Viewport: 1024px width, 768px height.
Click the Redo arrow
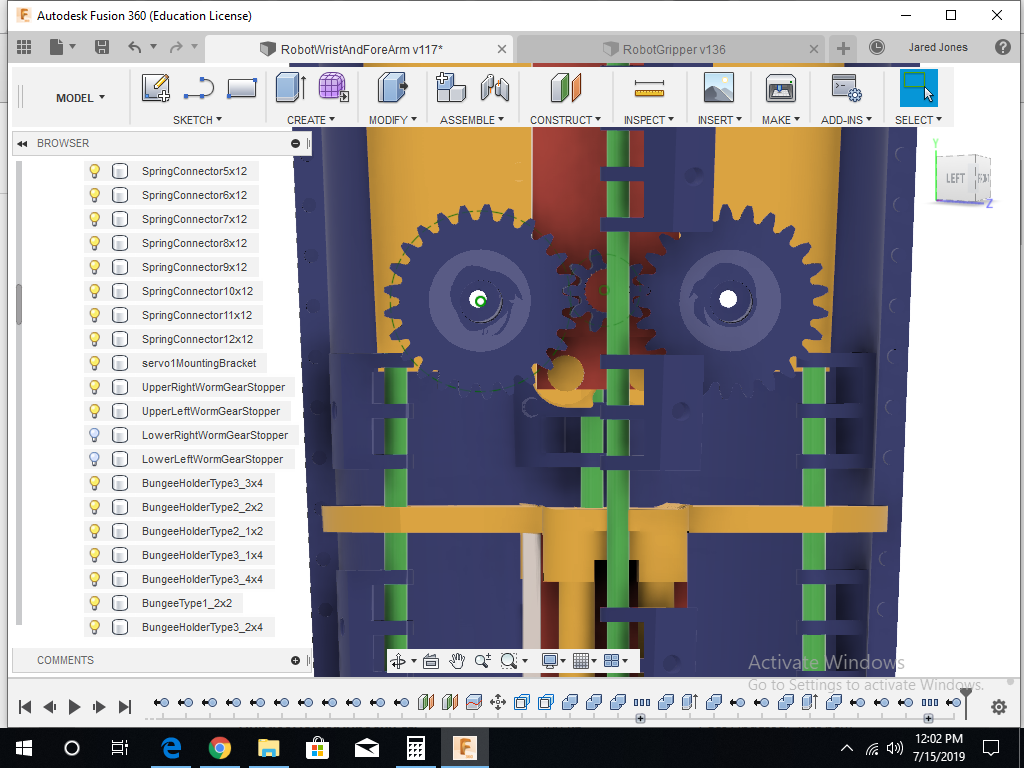(x=176, y=47)
